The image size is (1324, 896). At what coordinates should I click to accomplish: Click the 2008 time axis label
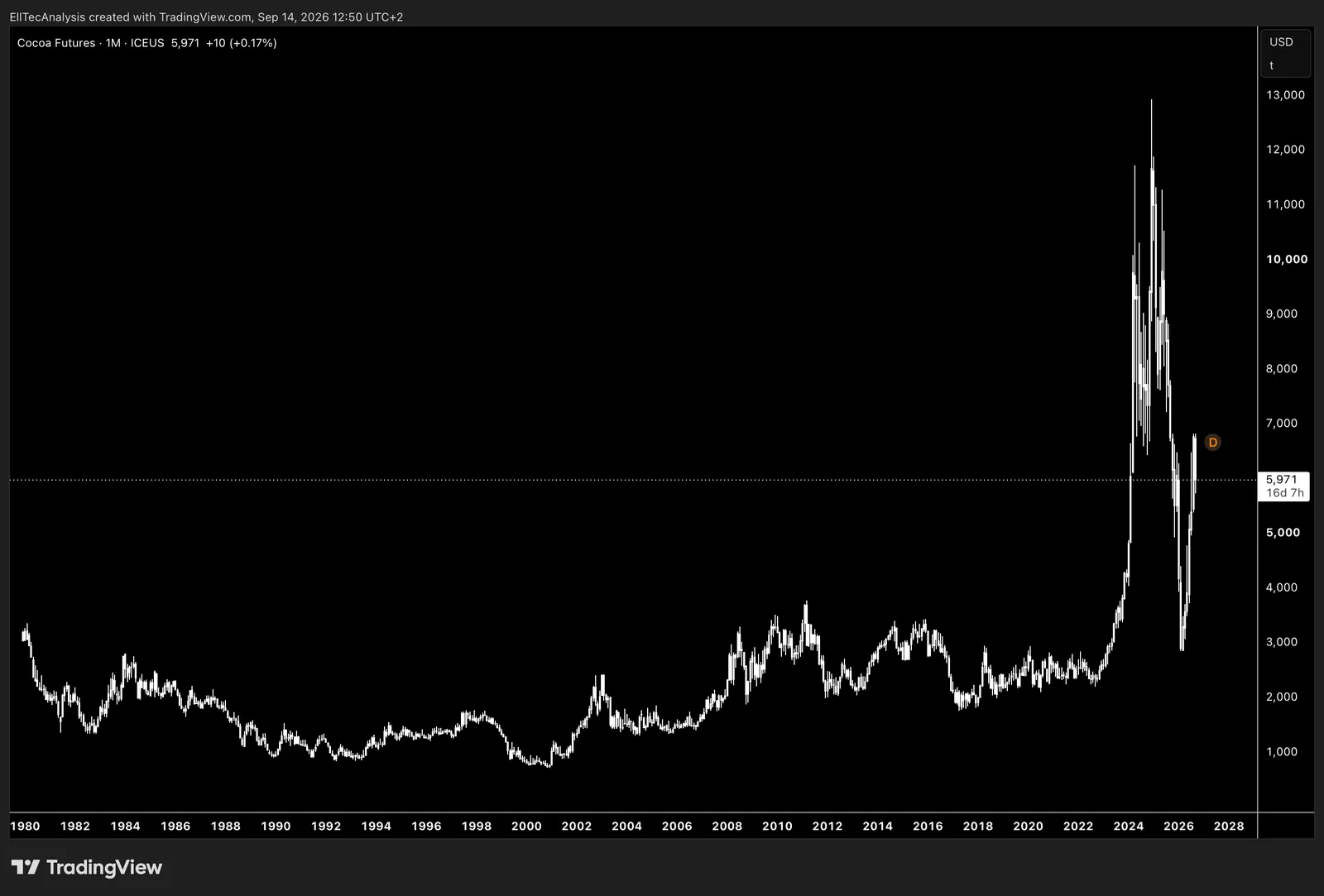727,826
